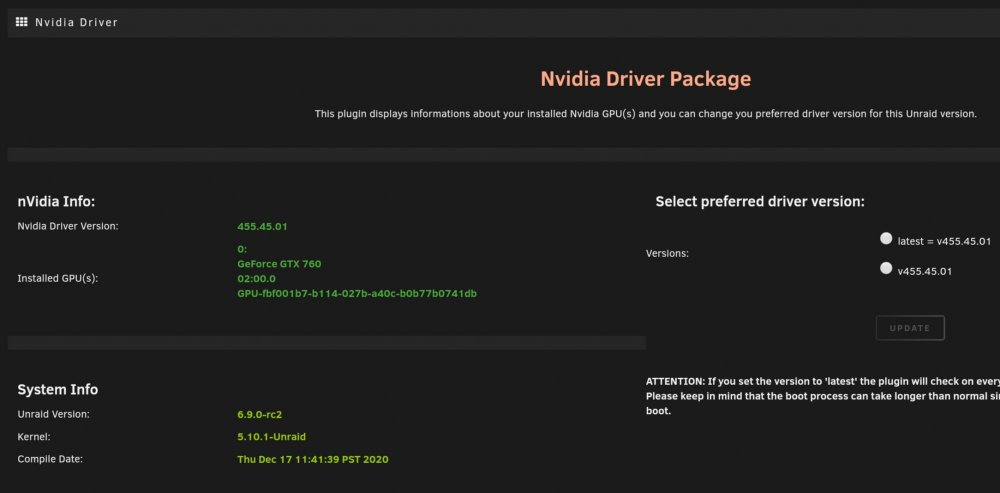
Task: Select the plain 'v455.45.01' radio button
Action: tap(886, 269)
